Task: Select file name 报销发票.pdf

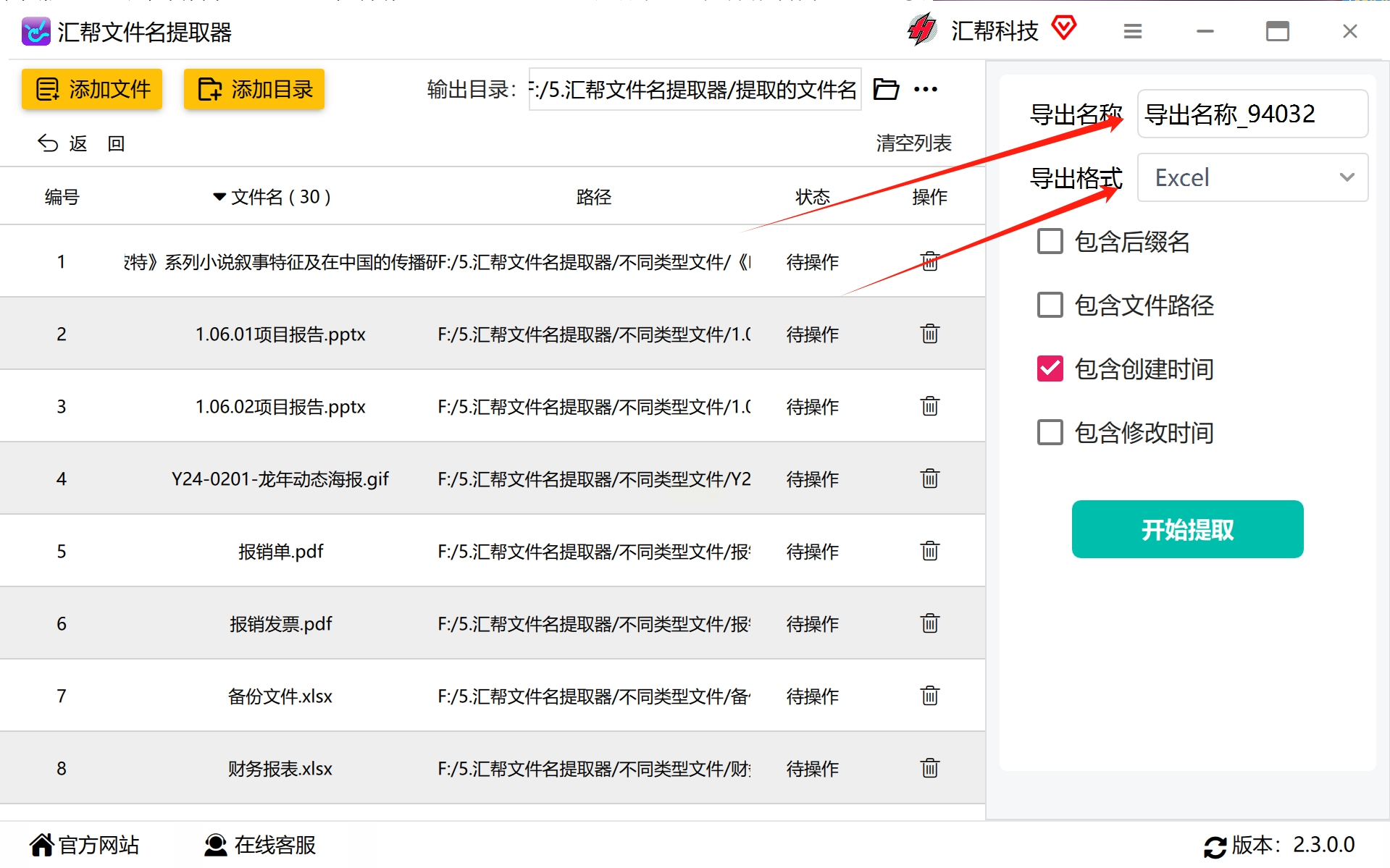Action: tap(280, 623)
